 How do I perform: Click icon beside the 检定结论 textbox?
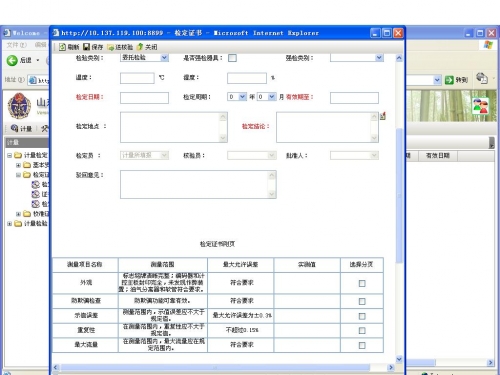tap(383, 116)
